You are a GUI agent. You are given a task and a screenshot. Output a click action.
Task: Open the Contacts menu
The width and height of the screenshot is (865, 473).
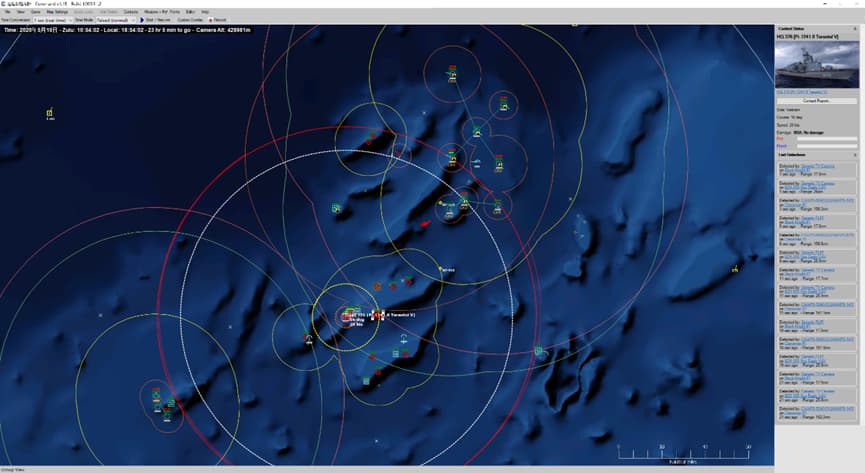131,12
